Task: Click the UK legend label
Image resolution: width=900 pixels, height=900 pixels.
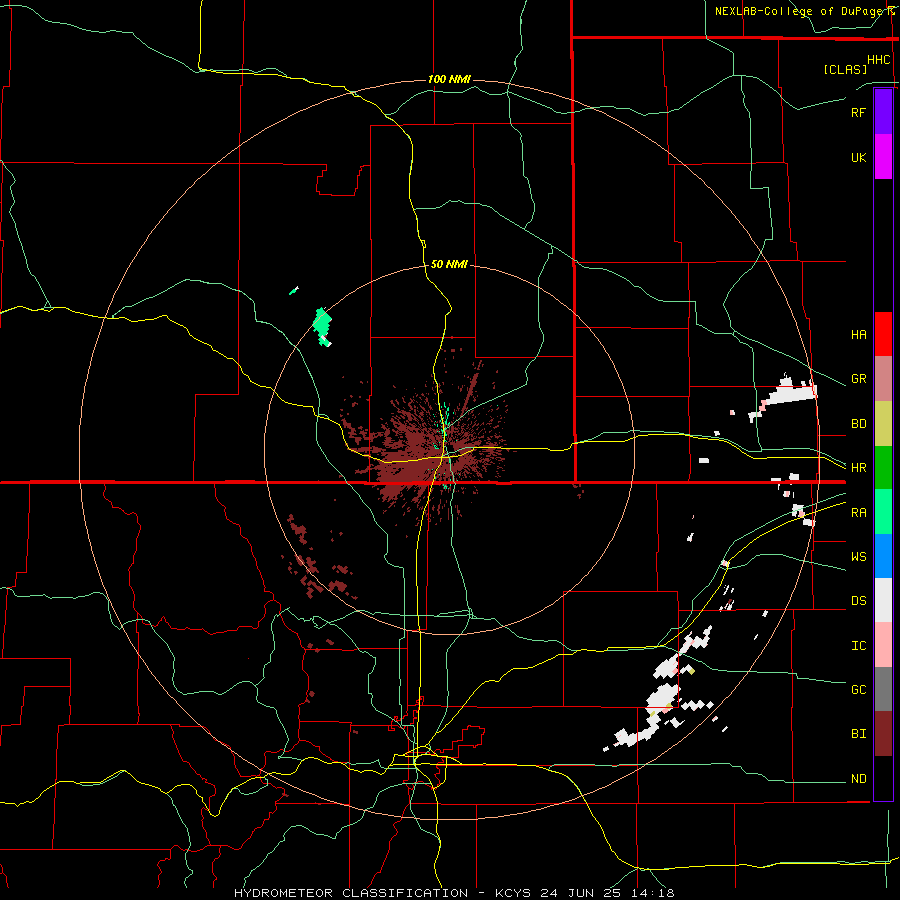Action: [858, 157]
